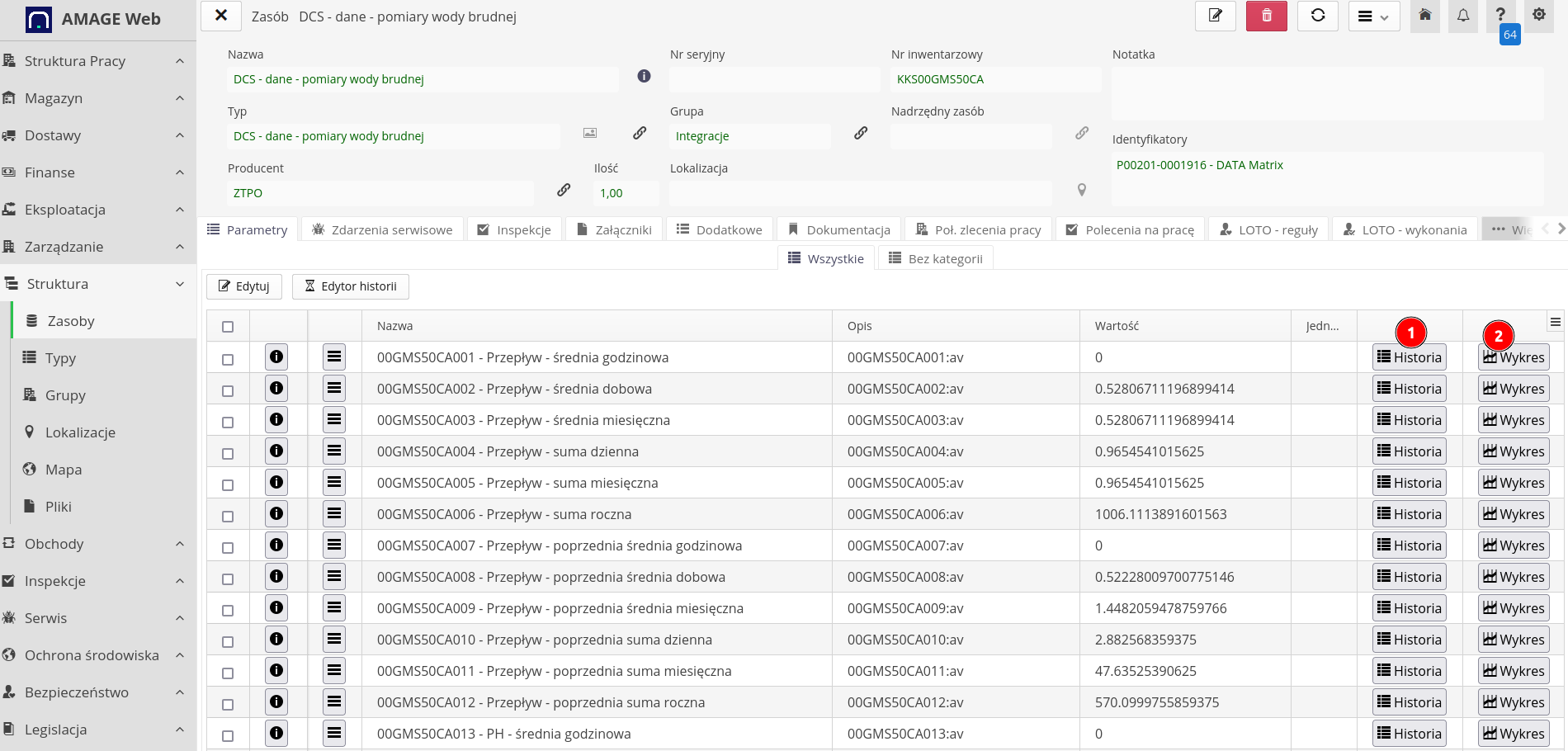Screen dimensions: 1568x751
Task: Switch to the Inspekcje tab
Action: pos(514,229)
